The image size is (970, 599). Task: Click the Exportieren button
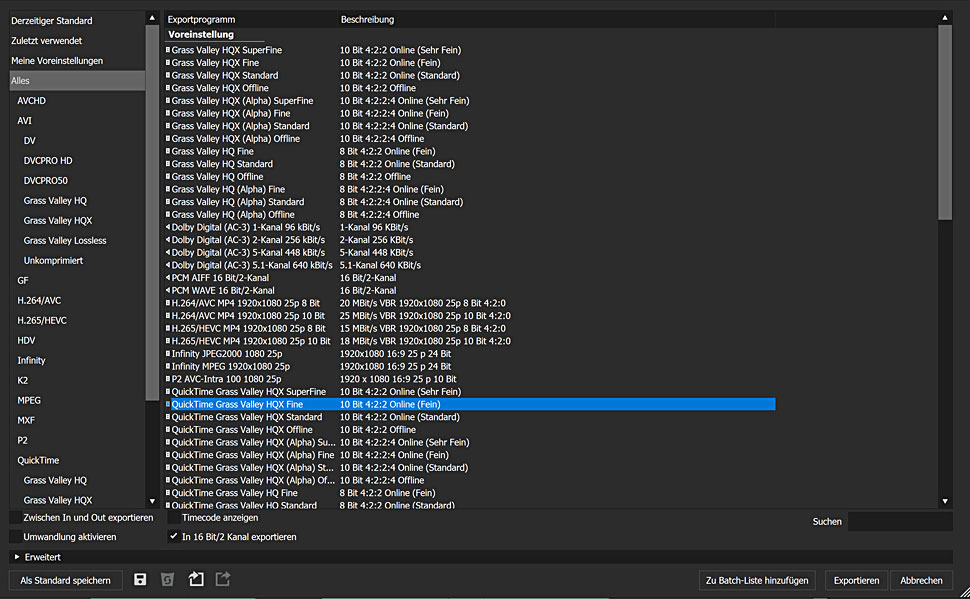[x=856, y=580]
